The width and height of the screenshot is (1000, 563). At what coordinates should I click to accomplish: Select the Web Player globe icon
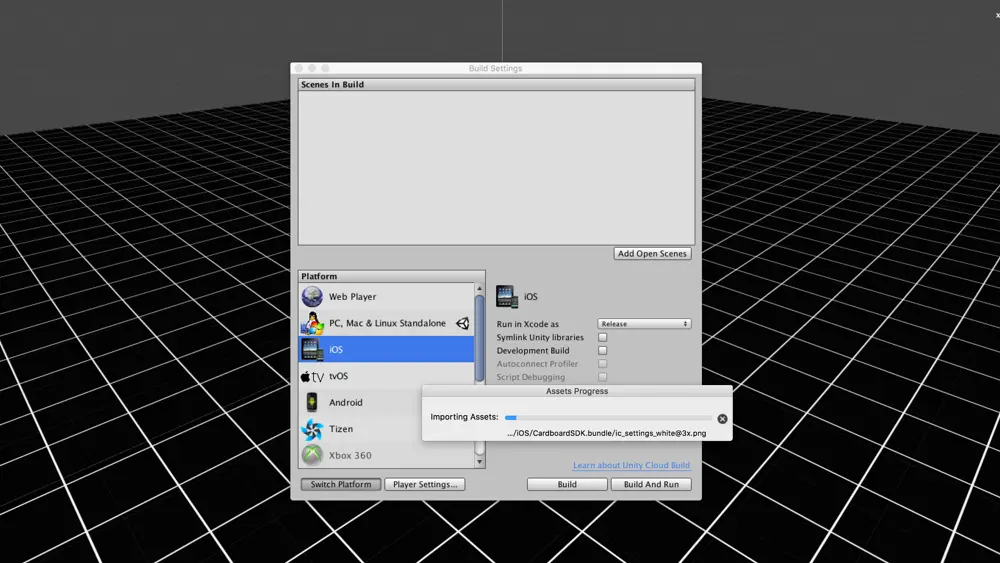click(x=312, y=296)
